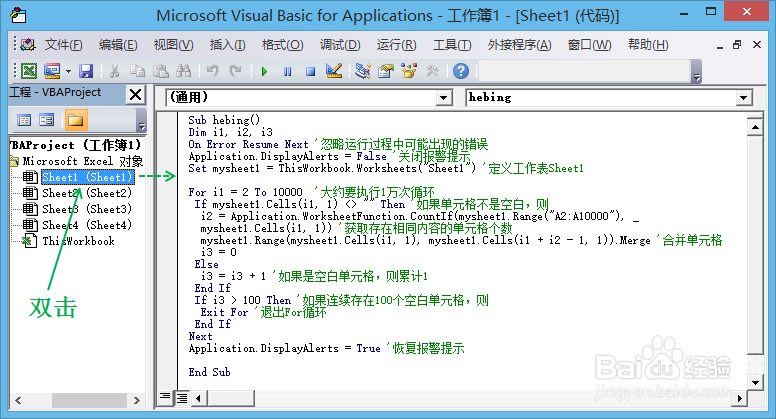Restore the inner code window
776x419 pixels.
737,45
